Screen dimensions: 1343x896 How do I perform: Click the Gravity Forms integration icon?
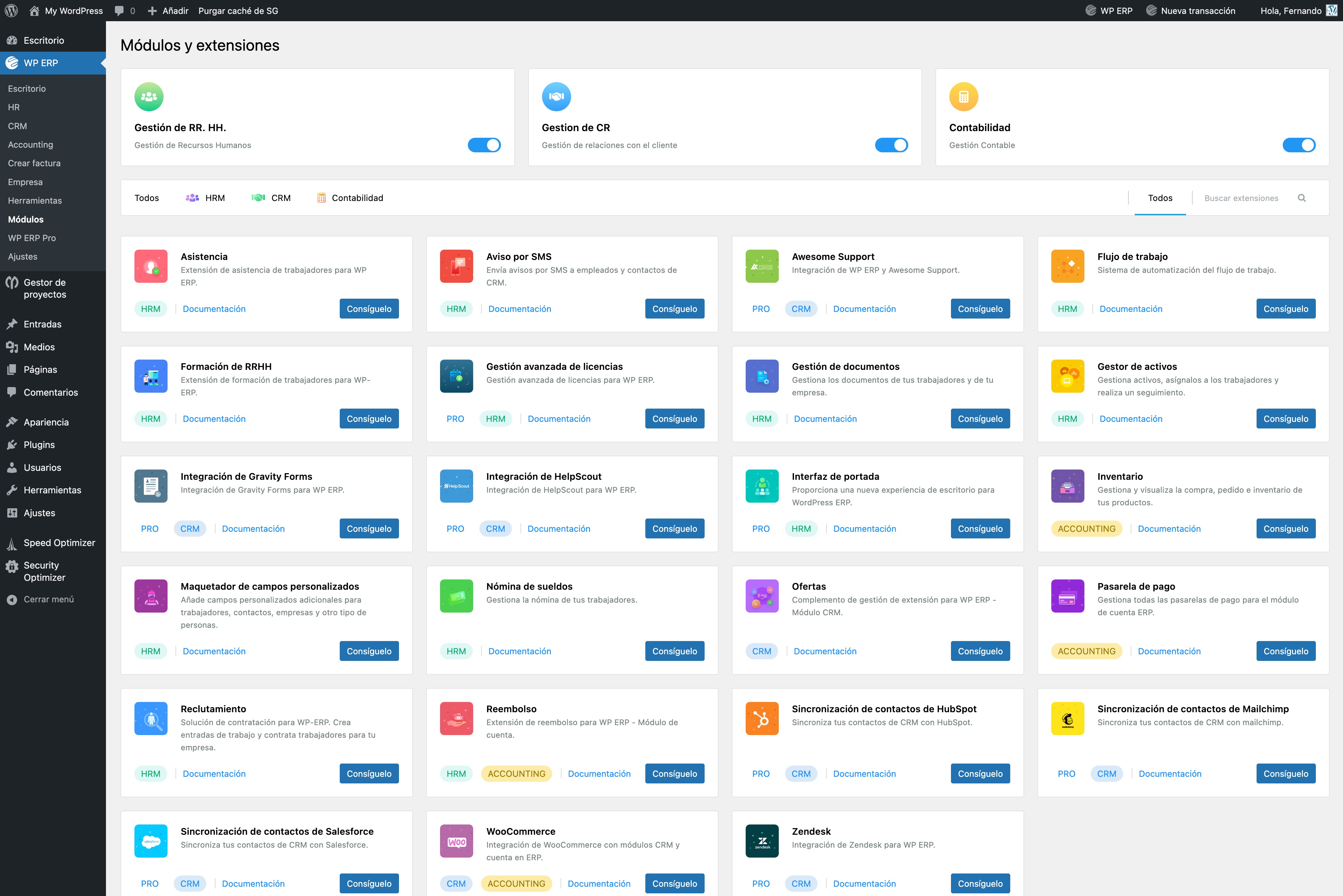click(151, 486)
